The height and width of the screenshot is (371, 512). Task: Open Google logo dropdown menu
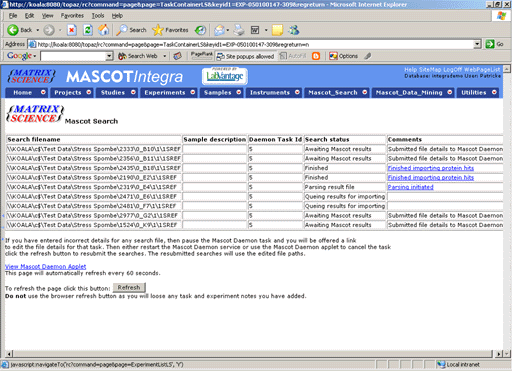(x=22, y=56)
